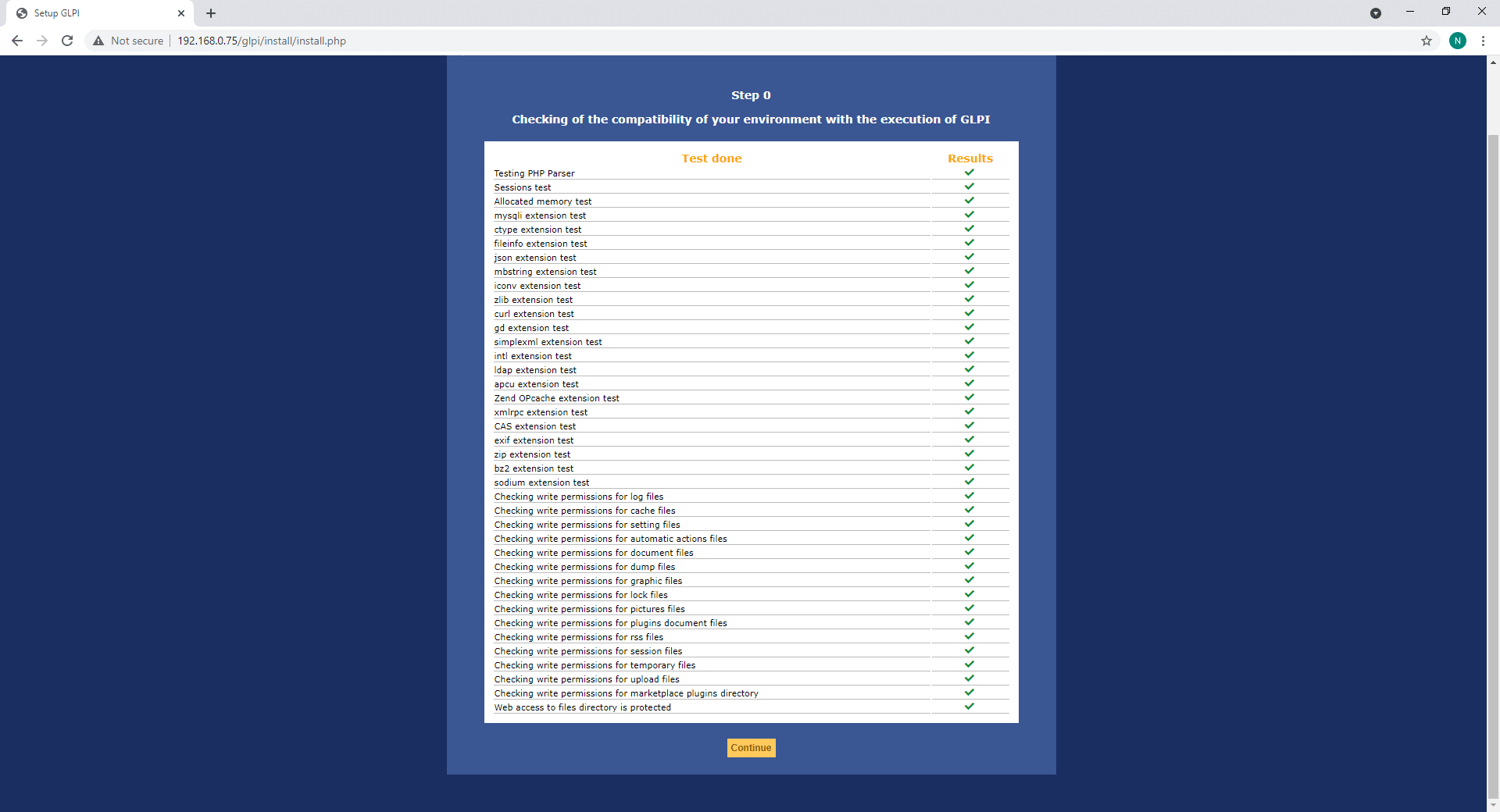Close the Setup GLPI tab
This screenshot has width=1500, height=812.
(x=181, y=13)
